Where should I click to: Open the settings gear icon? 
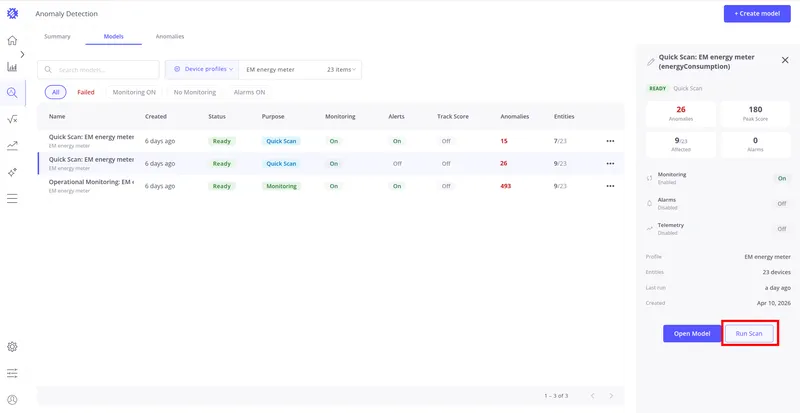pos(12,347)
